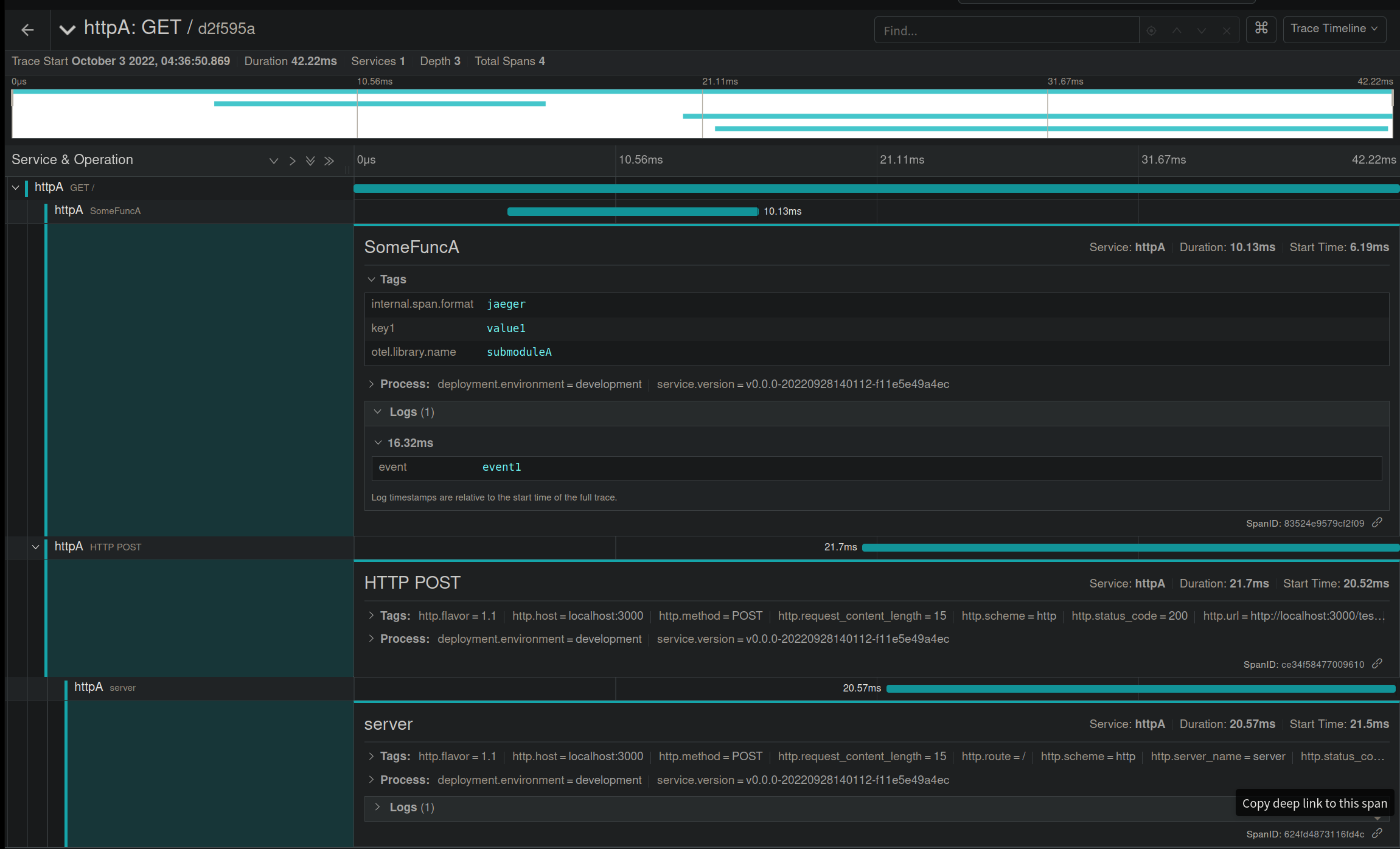1400x849 pixels.
Task: Click the jaeger value of internal.span.format
Action: click(506, 304)
